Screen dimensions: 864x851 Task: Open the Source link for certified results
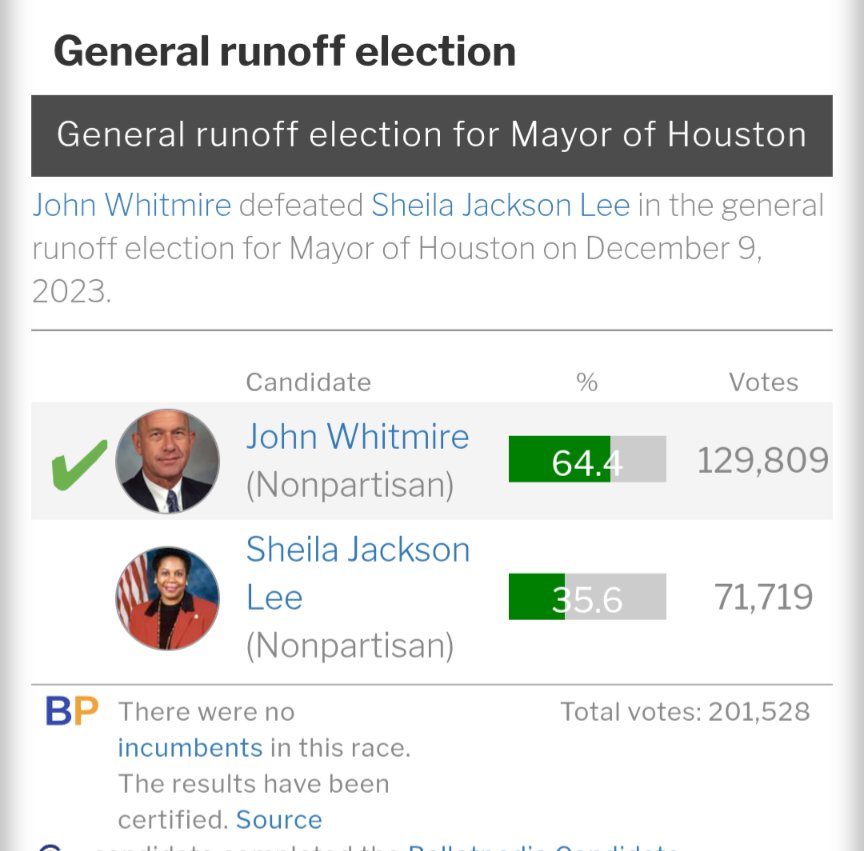click(x=279, y=820)
